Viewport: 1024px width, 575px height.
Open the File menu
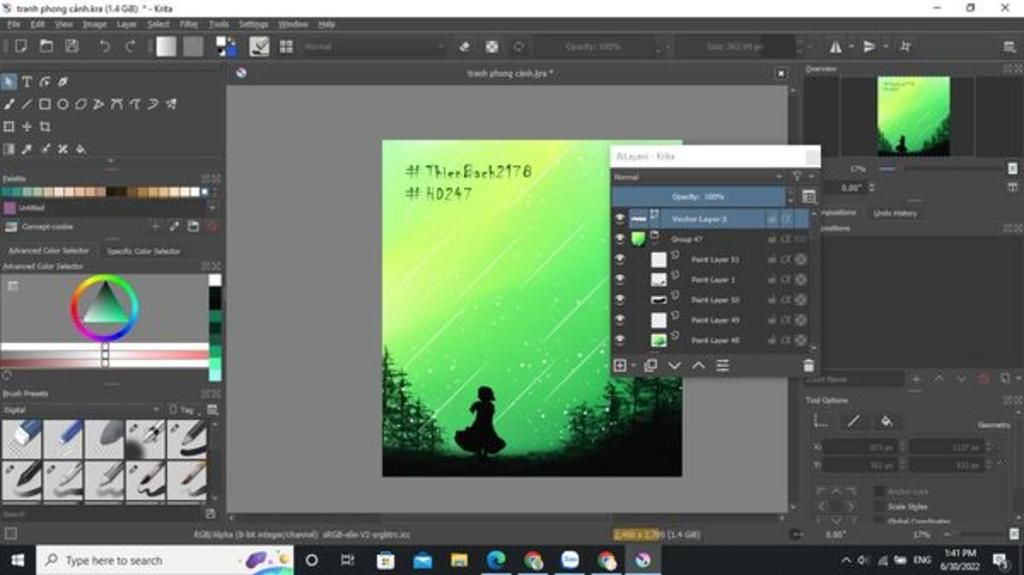[x=14, y=24]
